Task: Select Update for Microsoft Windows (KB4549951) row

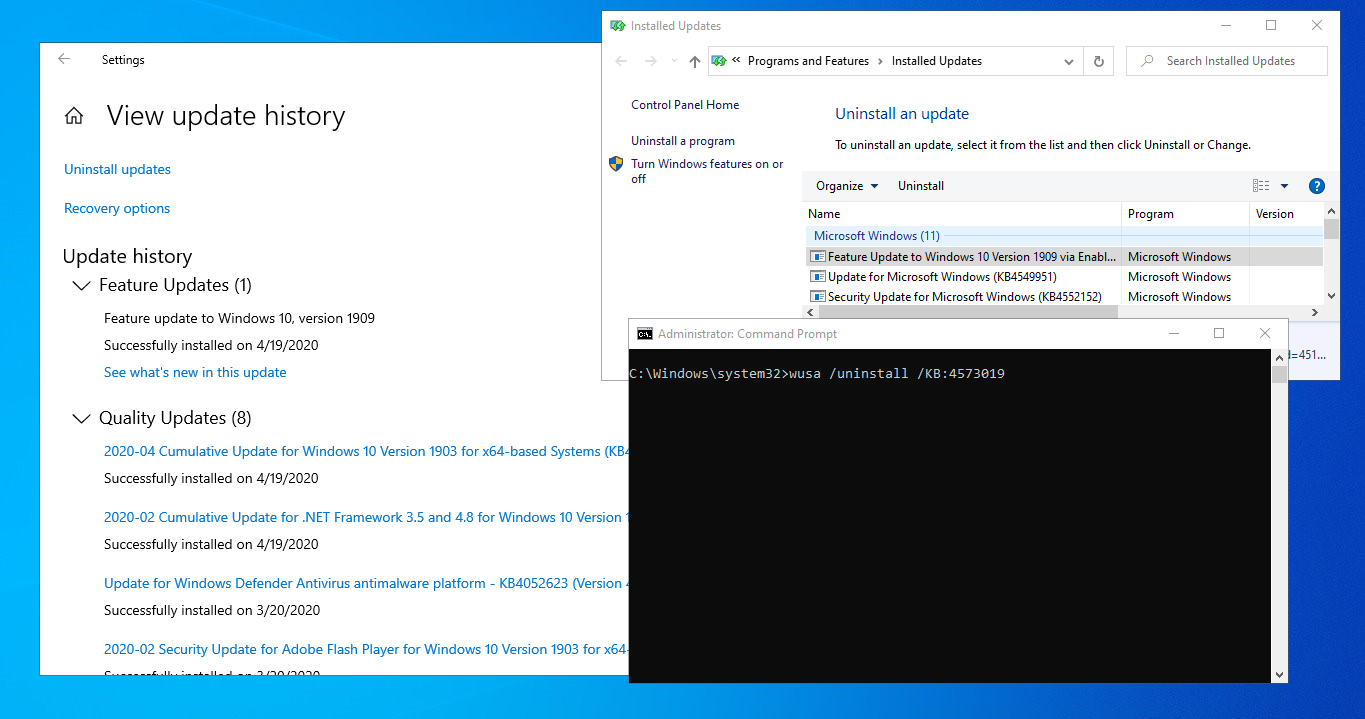Action: tap(1064, 277)
